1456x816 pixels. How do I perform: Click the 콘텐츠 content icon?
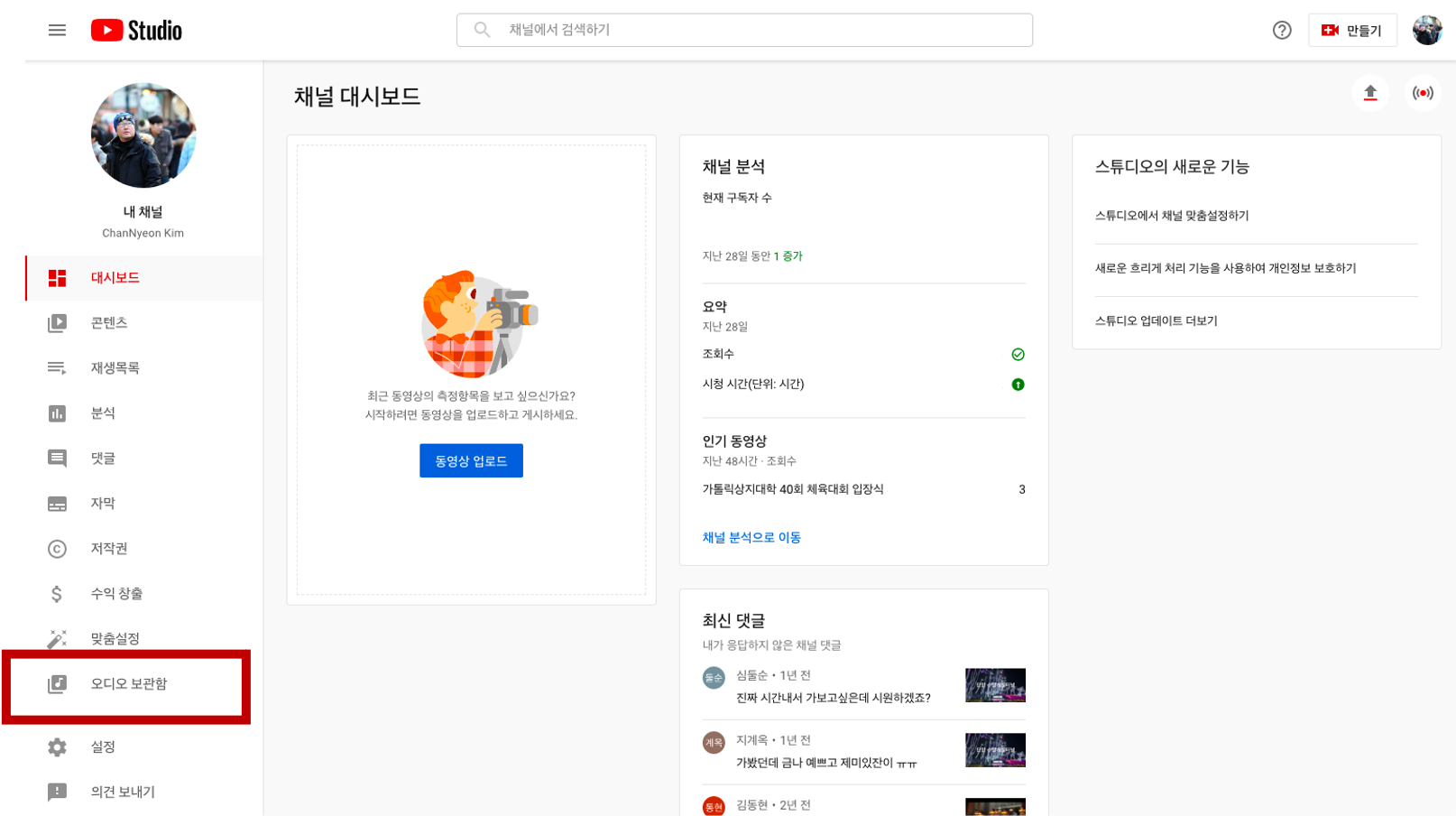point(57,323)
